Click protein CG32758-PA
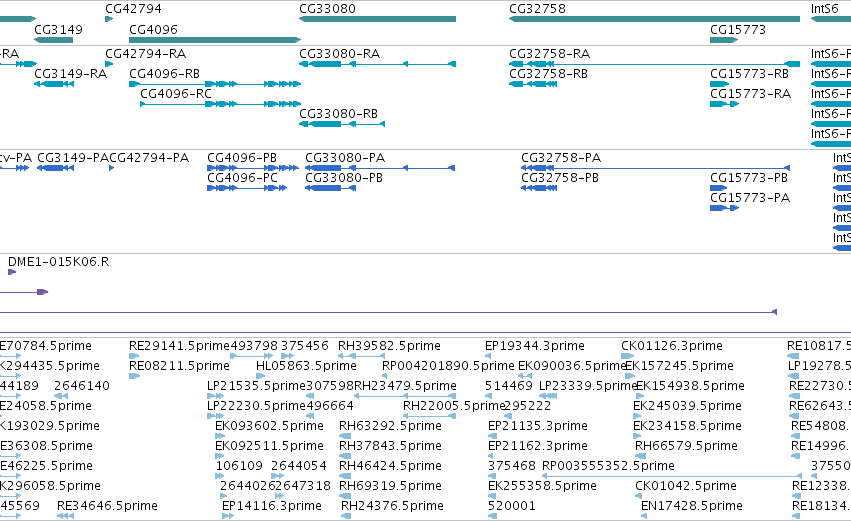 click(x=561, y=158)
